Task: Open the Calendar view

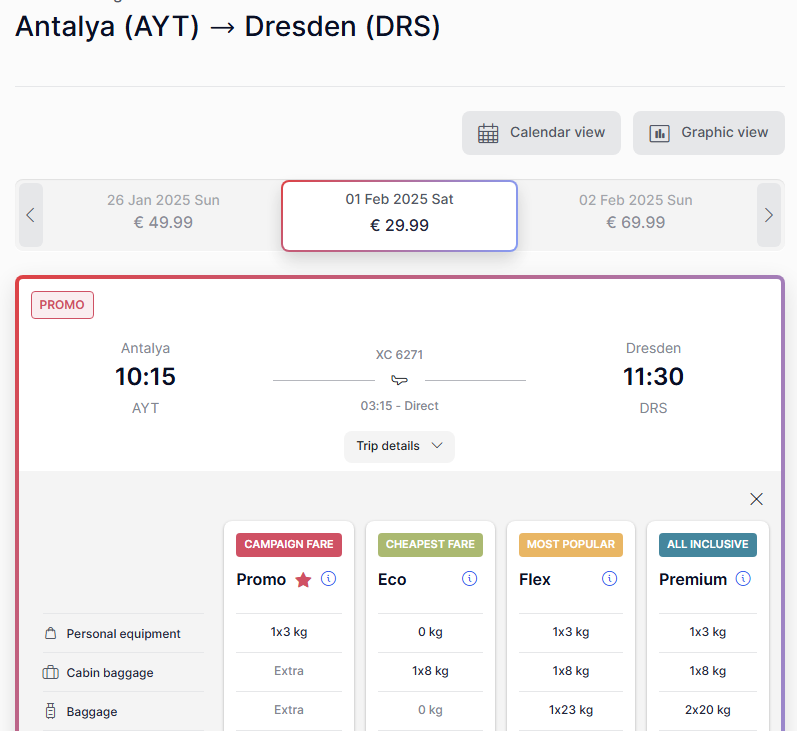Action: [x=541, y=133]
